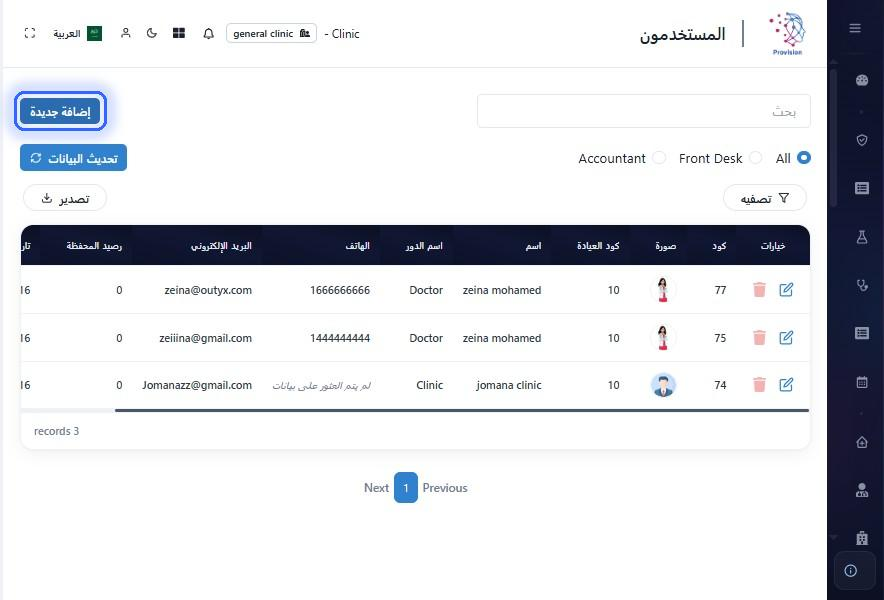Select page 1 in the pagination
Viewport: 884px width, 600px height.
406,487
